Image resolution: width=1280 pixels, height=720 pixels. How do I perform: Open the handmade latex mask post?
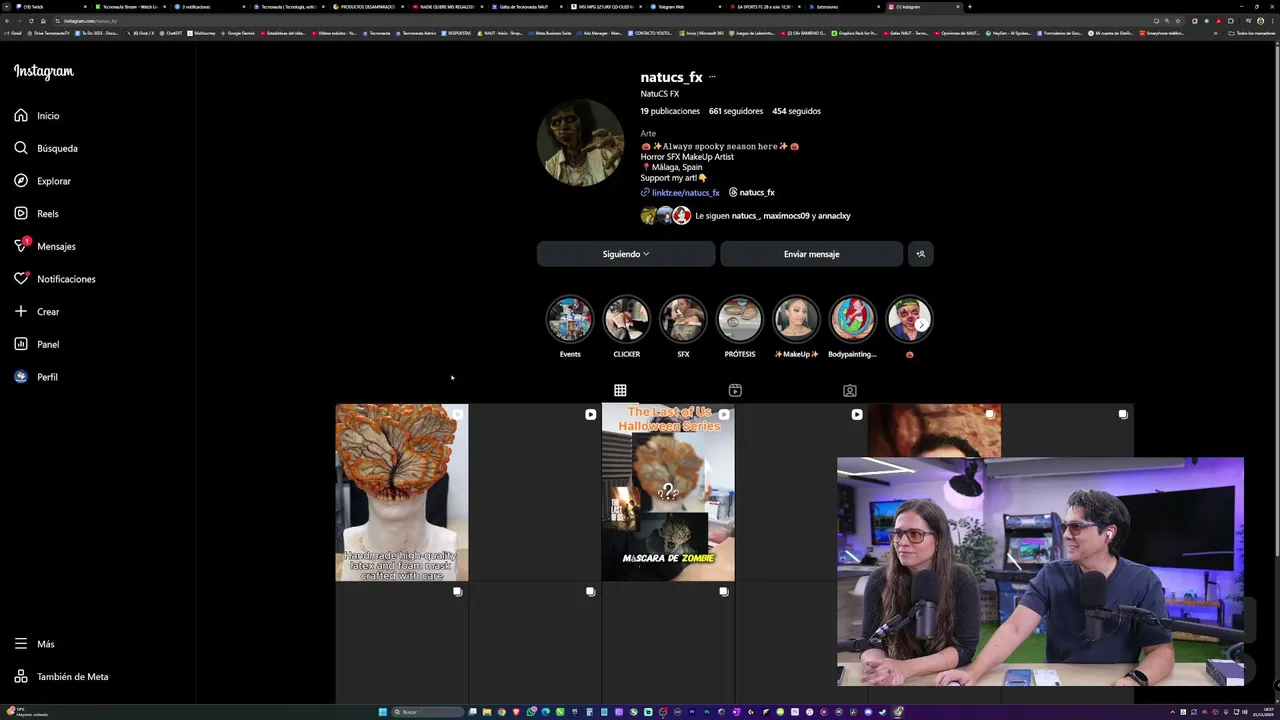click(402, 492)
